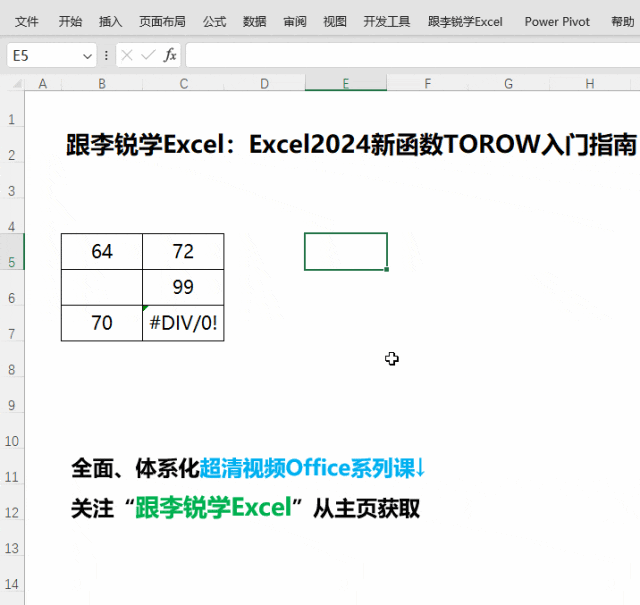640x605 pixels.
Task: Click the empty cell B6 in the table
Action: (102, 287)
